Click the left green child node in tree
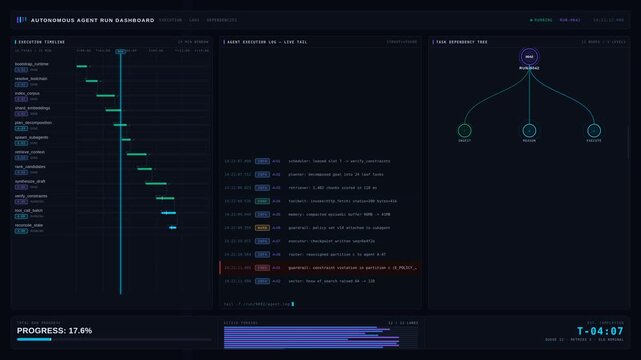641x360 pixels. [x=464, y=131]
